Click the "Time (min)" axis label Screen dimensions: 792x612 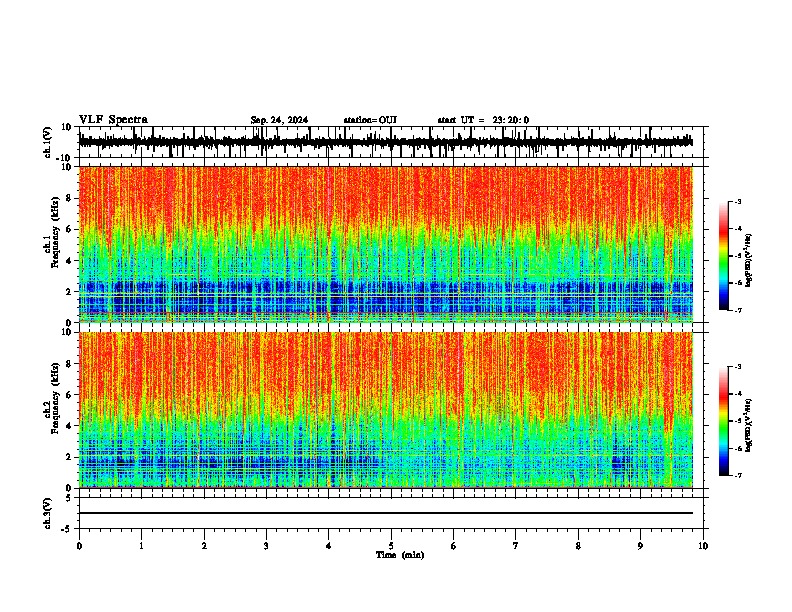[400, 555]
